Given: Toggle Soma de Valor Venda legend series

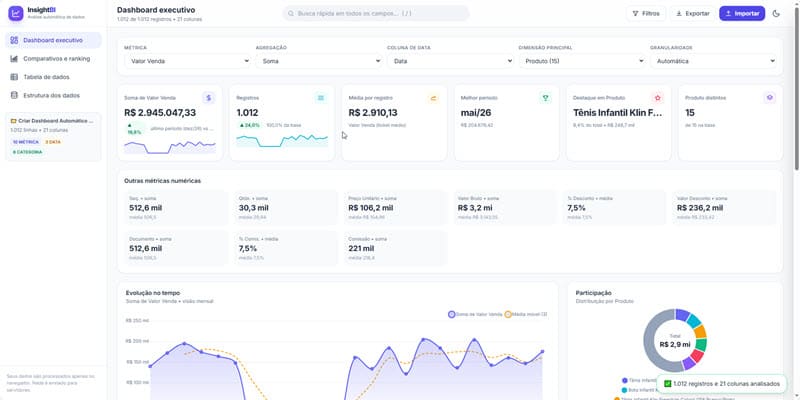Looking at the screenshot, I should tap(475, 315).
